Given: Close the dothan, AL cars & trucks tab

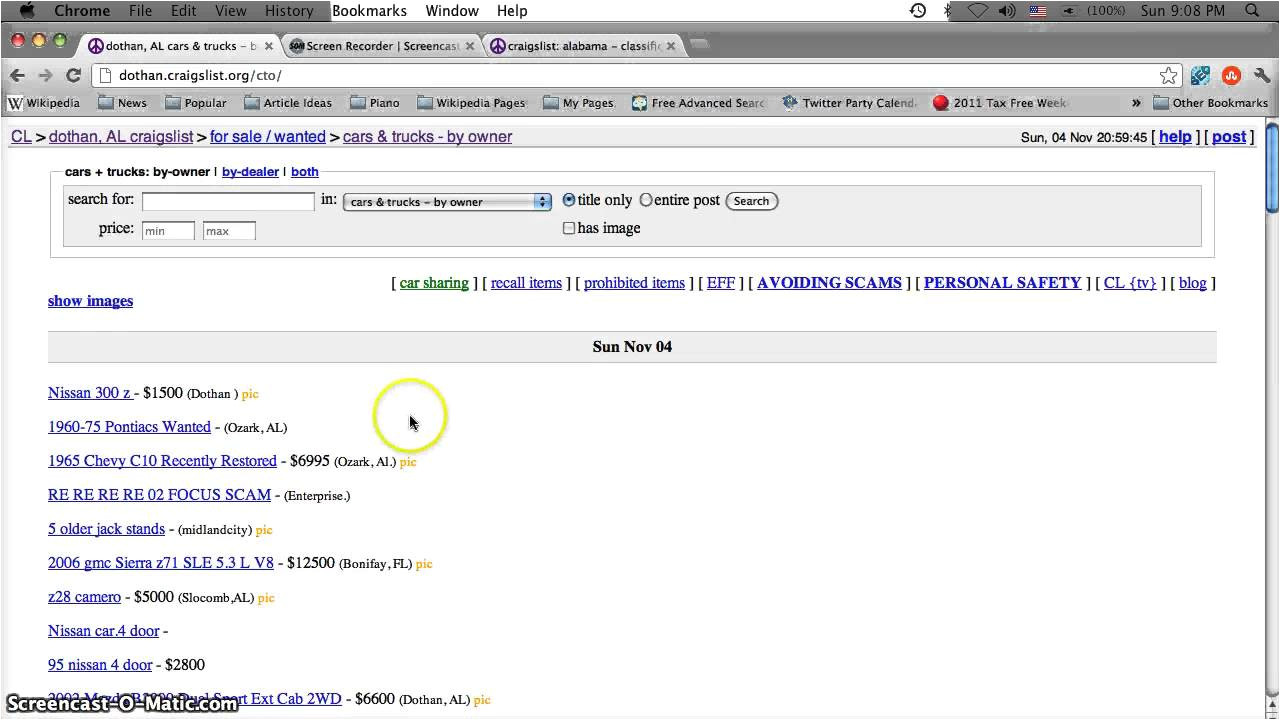Looking at the screenshot, I should coord(268,46).
